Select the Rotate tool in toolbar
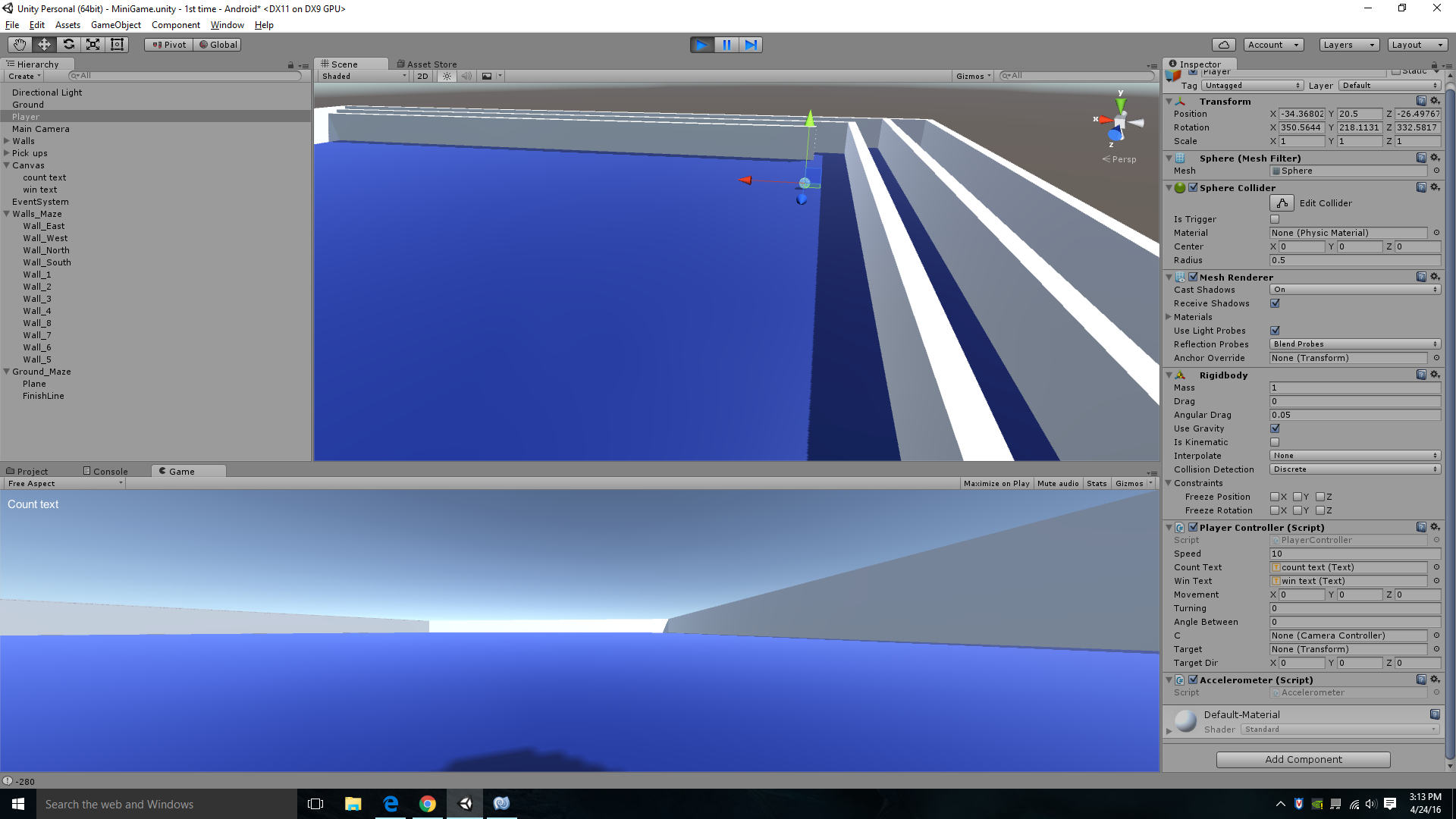This screenshot has height=819, width=1456. pyautogui.click(x=68, y=45)
